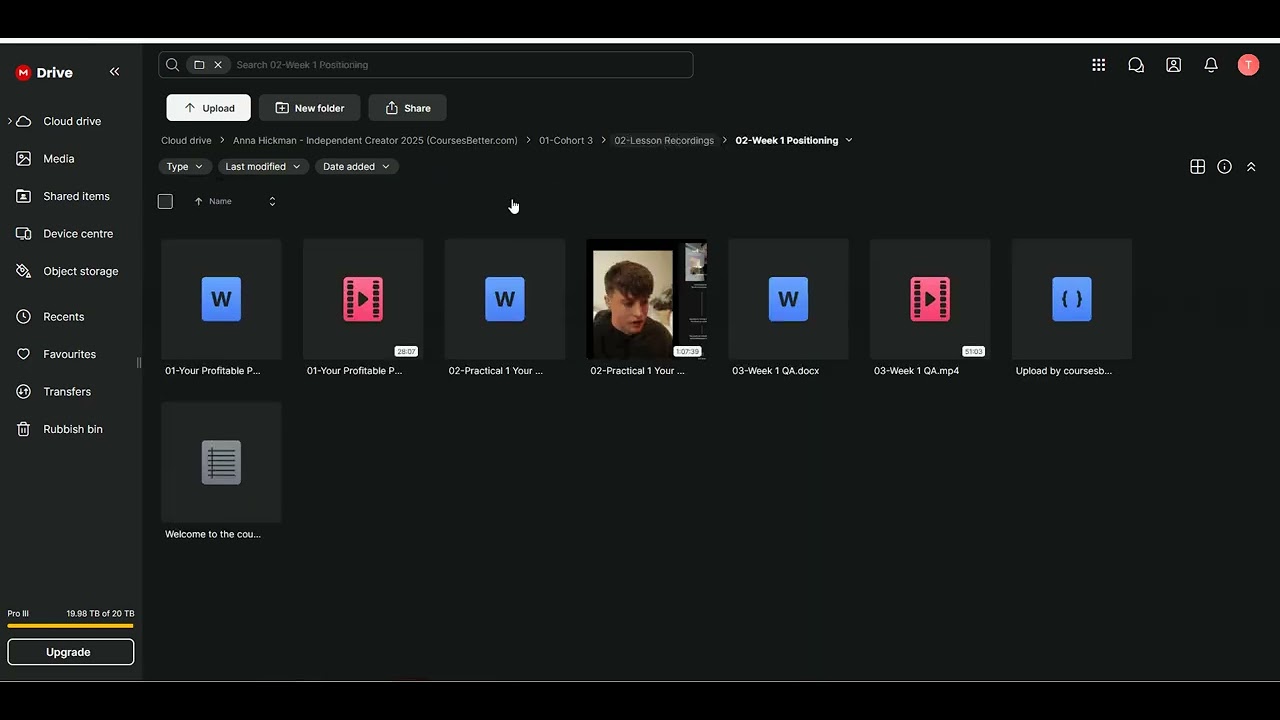Click the Share button
The image size is (1280, 720).
point(407,108)
